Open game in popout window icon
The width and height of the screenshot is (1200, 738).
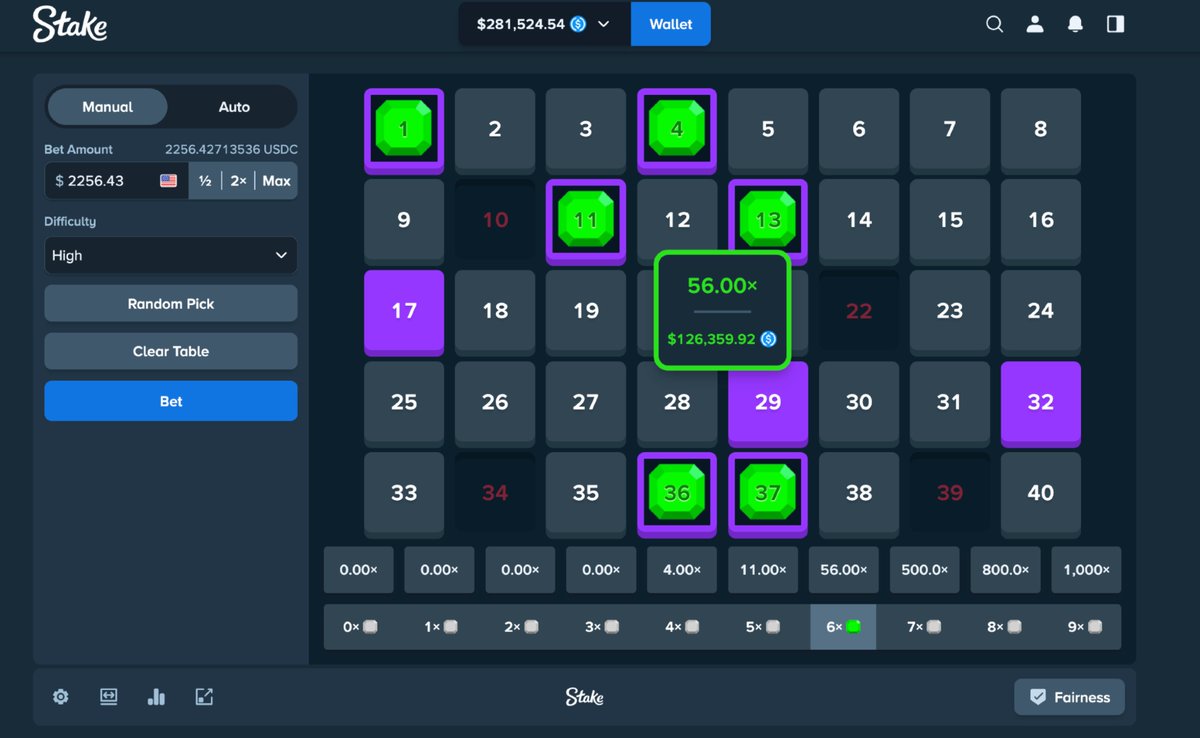click(204, 697)
